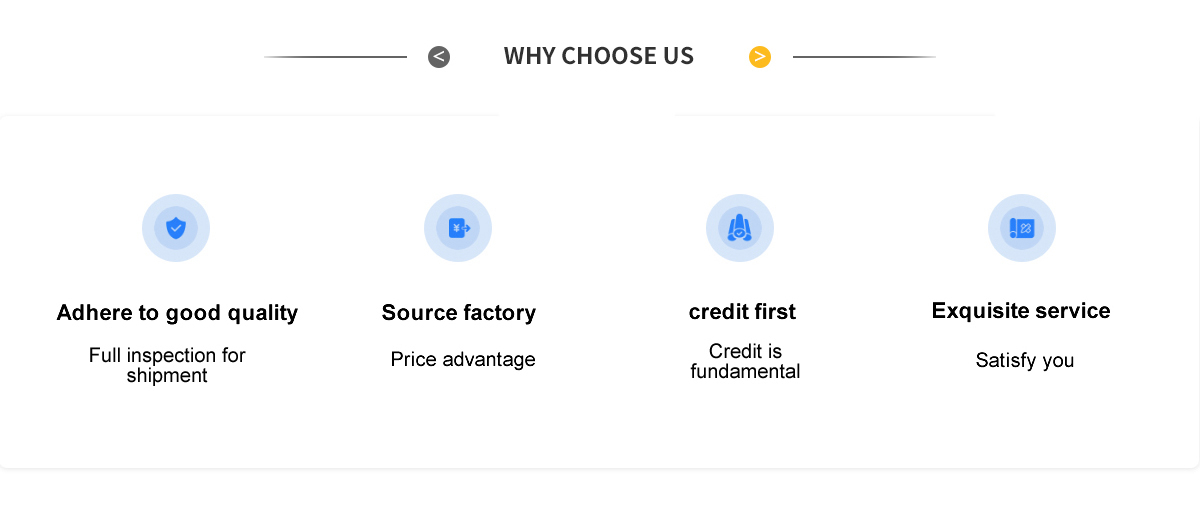Click the yellow next arrow beside the heading
The width and height of the screenshot is (1200, 512).
coord(760,57)
